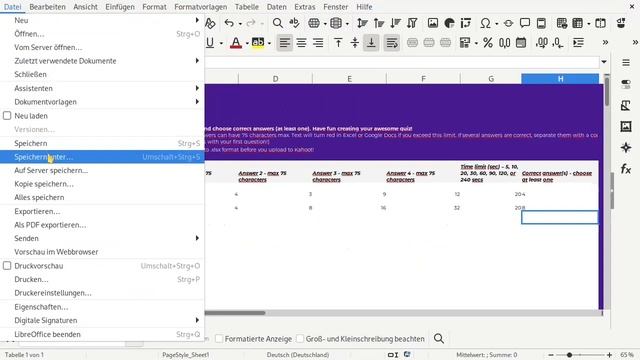The width and height of the screenshot is (640, 360).
Task: Click the split window icon
Action: [x=600, y=23]
